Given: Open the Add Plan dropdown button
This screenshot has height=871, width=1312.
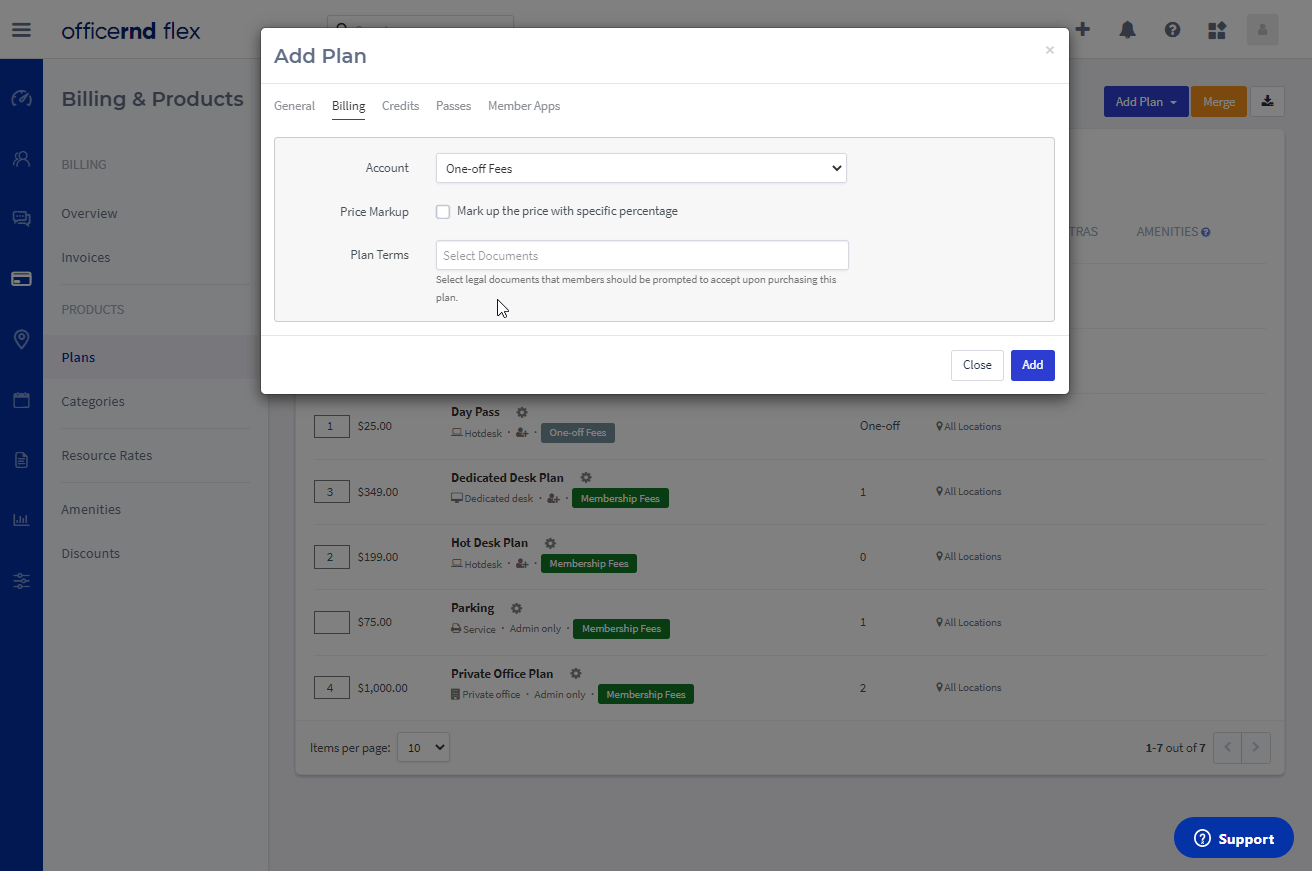Looking at the screenshot, I should 1145,101.
